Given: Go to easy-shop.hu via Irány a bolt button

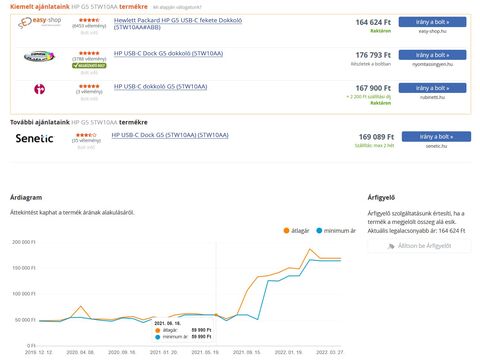Looking at the screenshot, I should 432,22.
